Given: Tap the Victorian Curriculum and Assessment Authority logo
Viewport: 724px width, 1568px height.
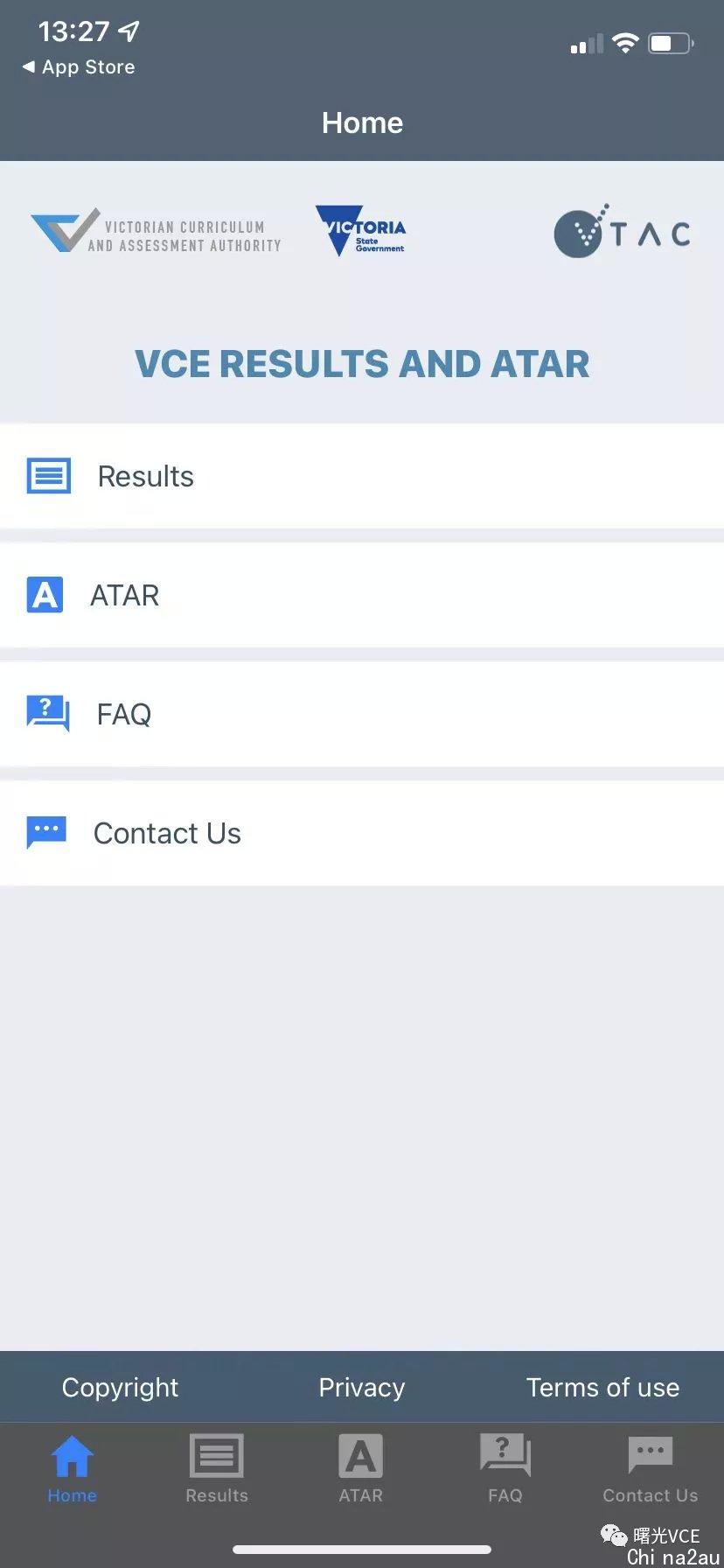Looking at the screenshot, I should tap(156, 232).
